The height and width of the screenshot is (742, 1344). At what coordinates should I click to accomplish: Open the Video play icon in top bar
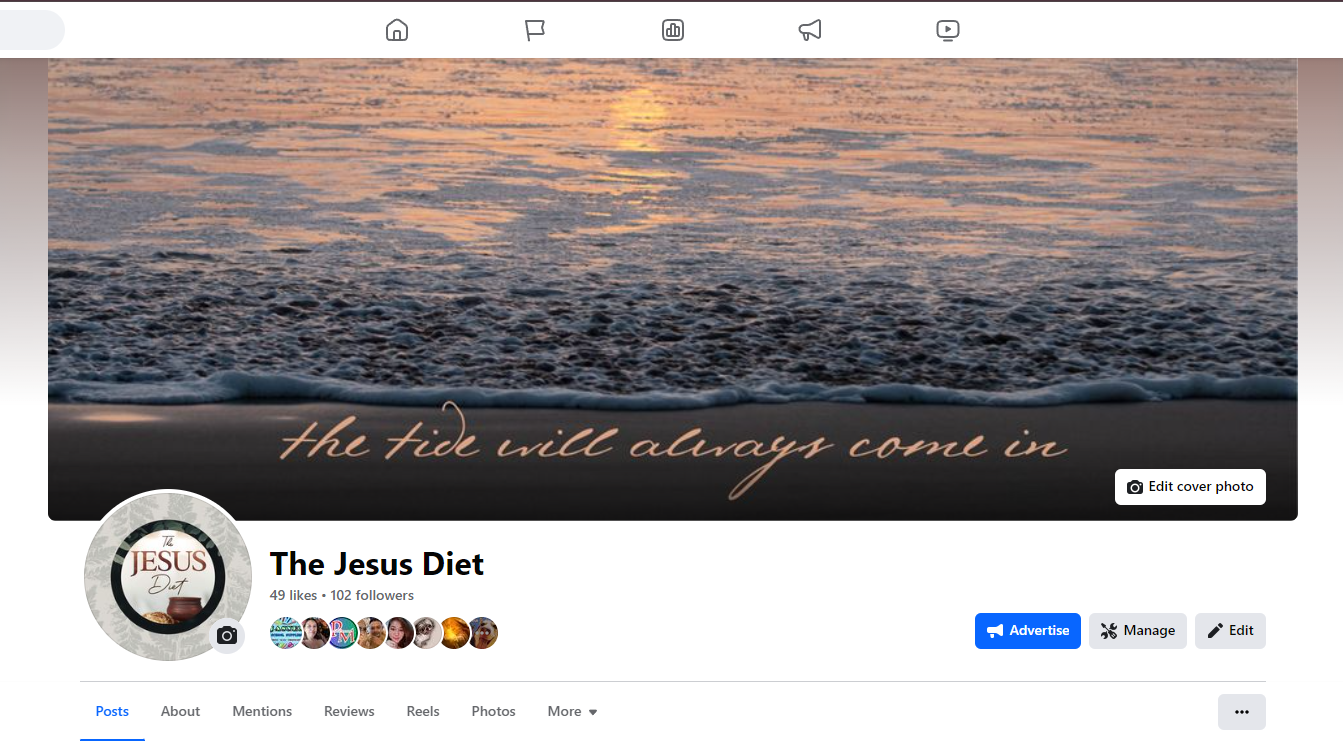coord(948,30)
